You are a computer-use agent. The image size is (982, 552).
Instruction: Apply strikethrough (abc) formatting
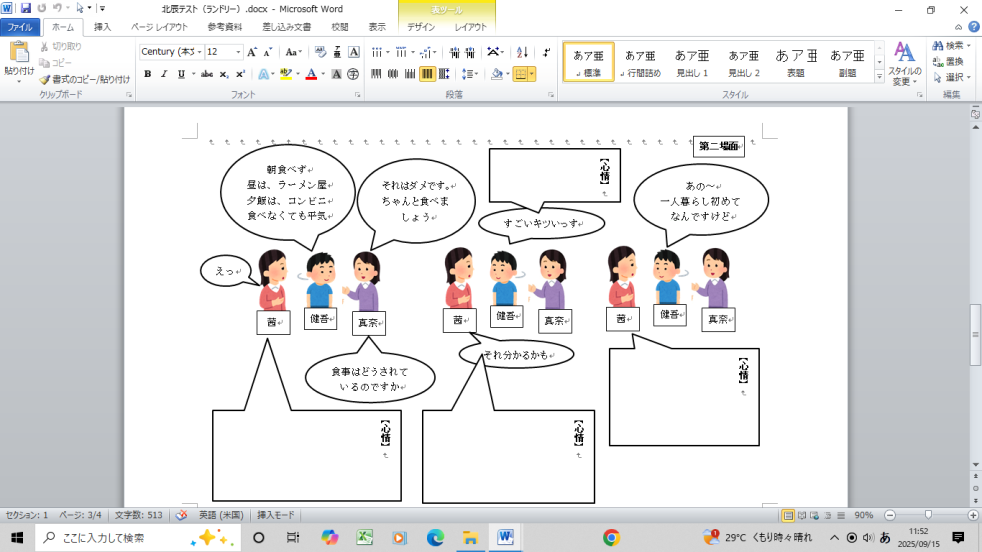(x=207, y=74)
